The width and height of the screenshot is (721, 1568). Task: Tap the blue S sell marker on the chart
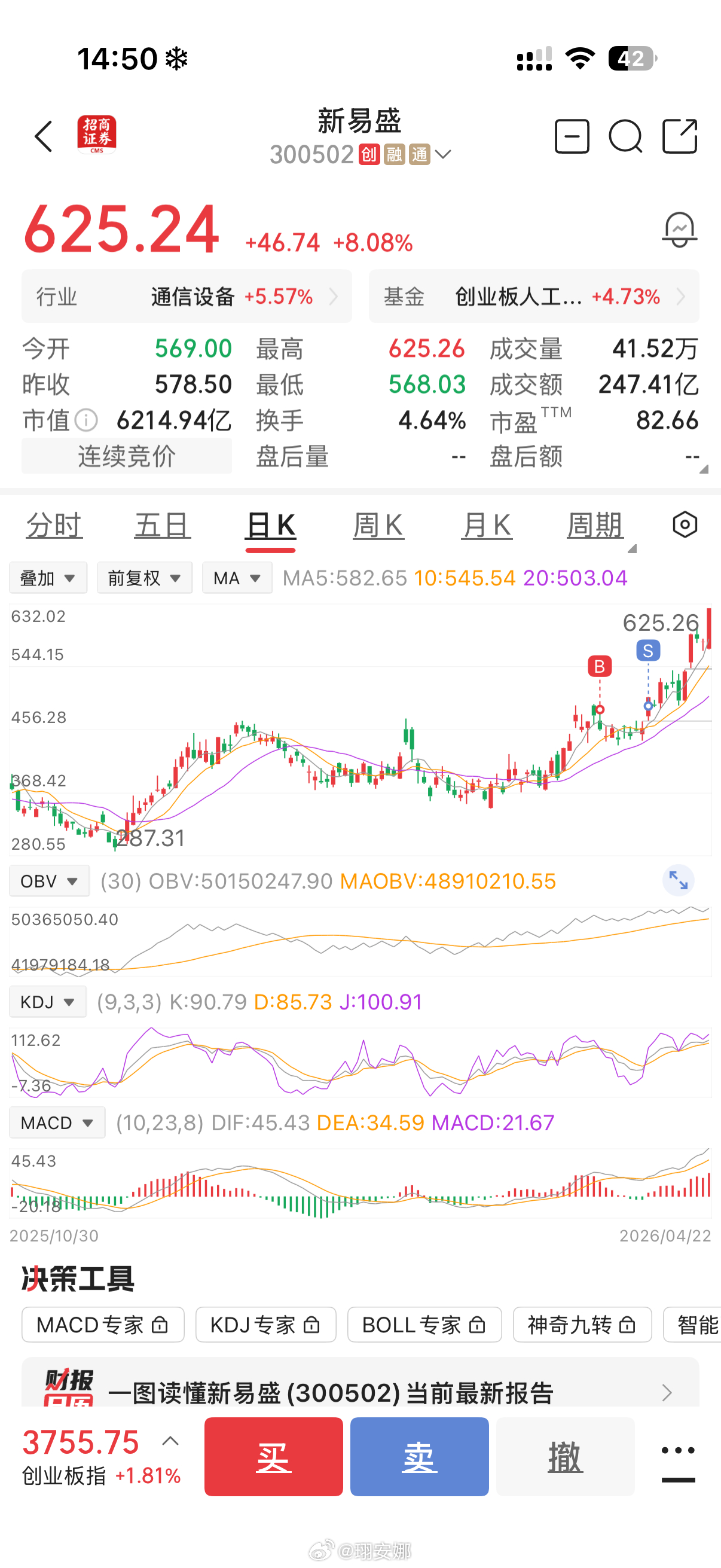(648, 651)
